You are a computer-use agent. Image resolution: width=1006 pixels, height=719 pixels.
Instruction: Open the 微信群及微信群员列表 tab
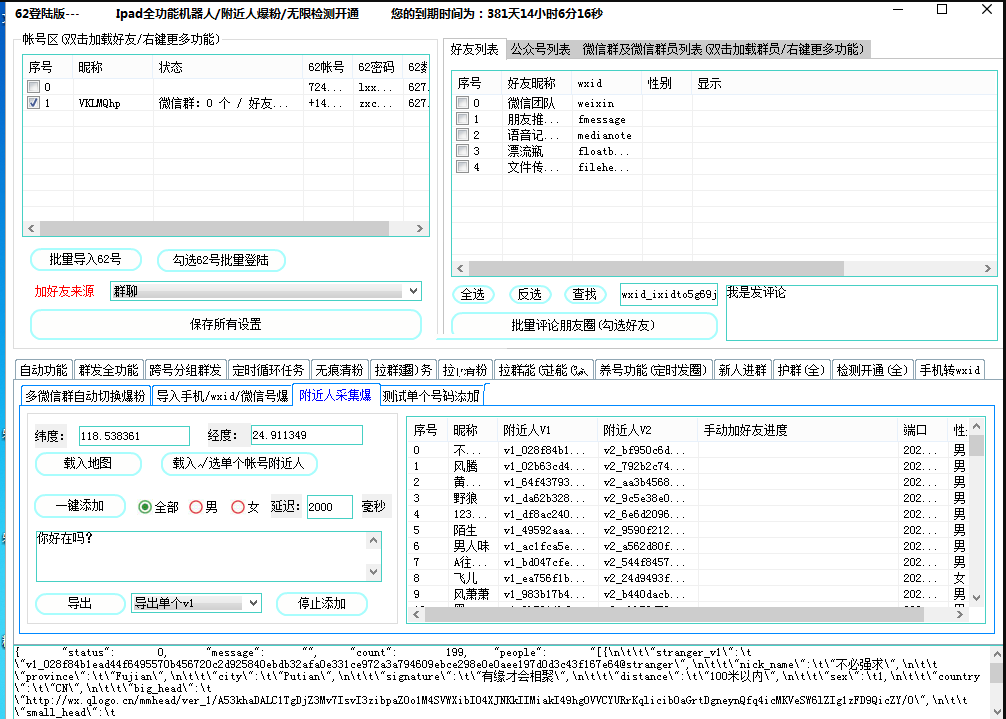coord(723,49)
